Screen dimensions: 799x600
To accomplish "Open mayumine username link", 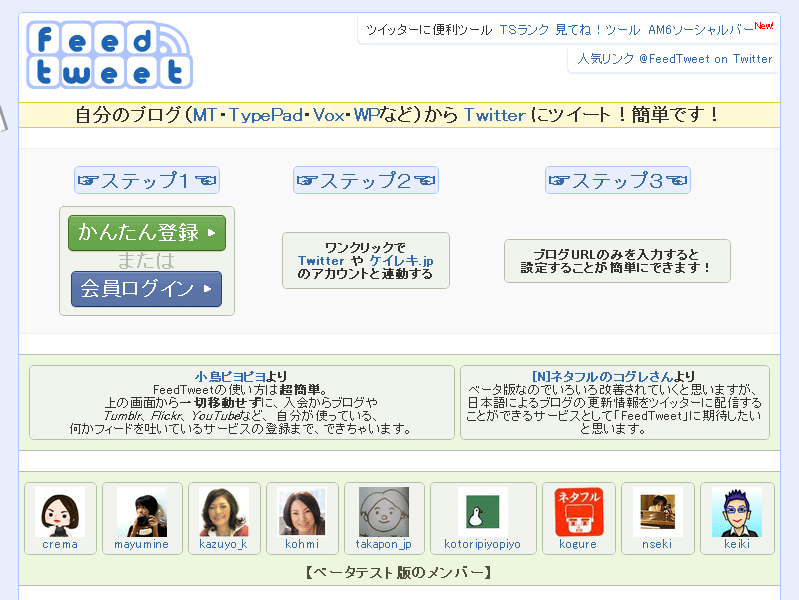I will (142, 544).
